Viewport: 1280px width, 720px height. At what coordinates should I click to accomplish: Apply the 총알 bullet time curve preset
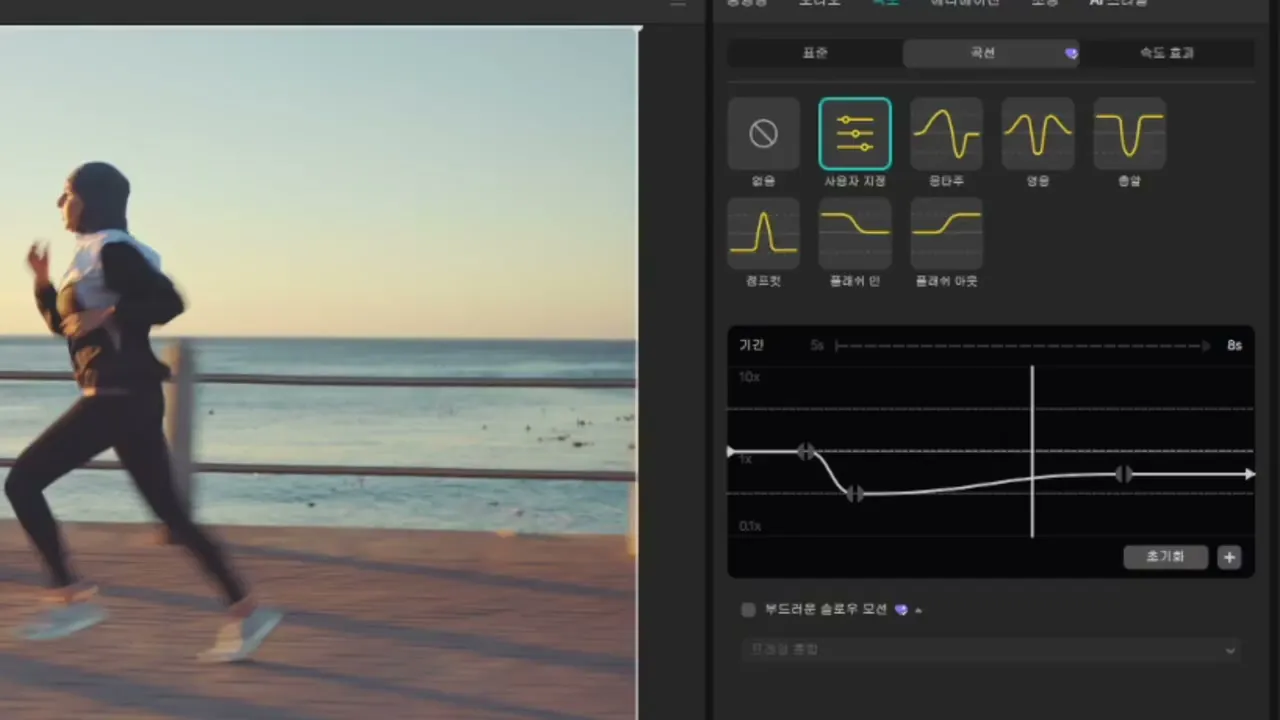click(x=1129, y=134)
